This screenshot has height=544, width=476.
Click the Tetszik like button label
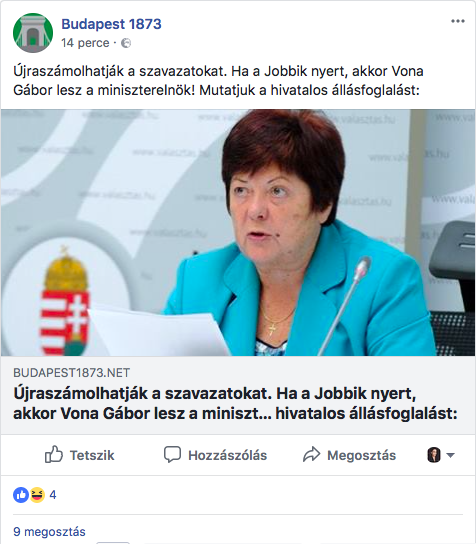pos(92,455)
